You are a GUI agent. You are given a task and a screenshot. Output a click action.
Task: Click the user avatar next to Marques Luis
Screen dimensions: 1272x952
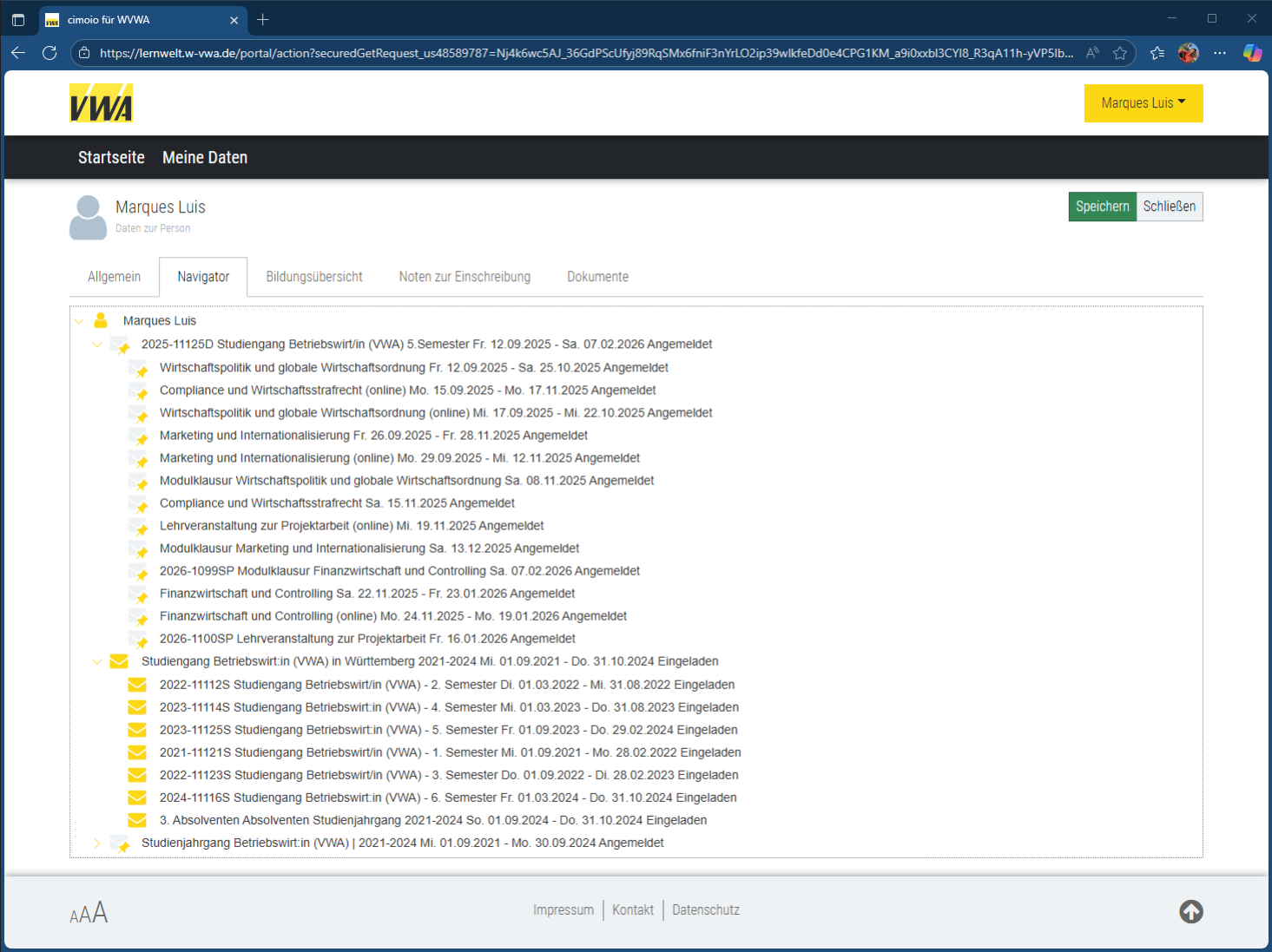[x=88, y=217]
